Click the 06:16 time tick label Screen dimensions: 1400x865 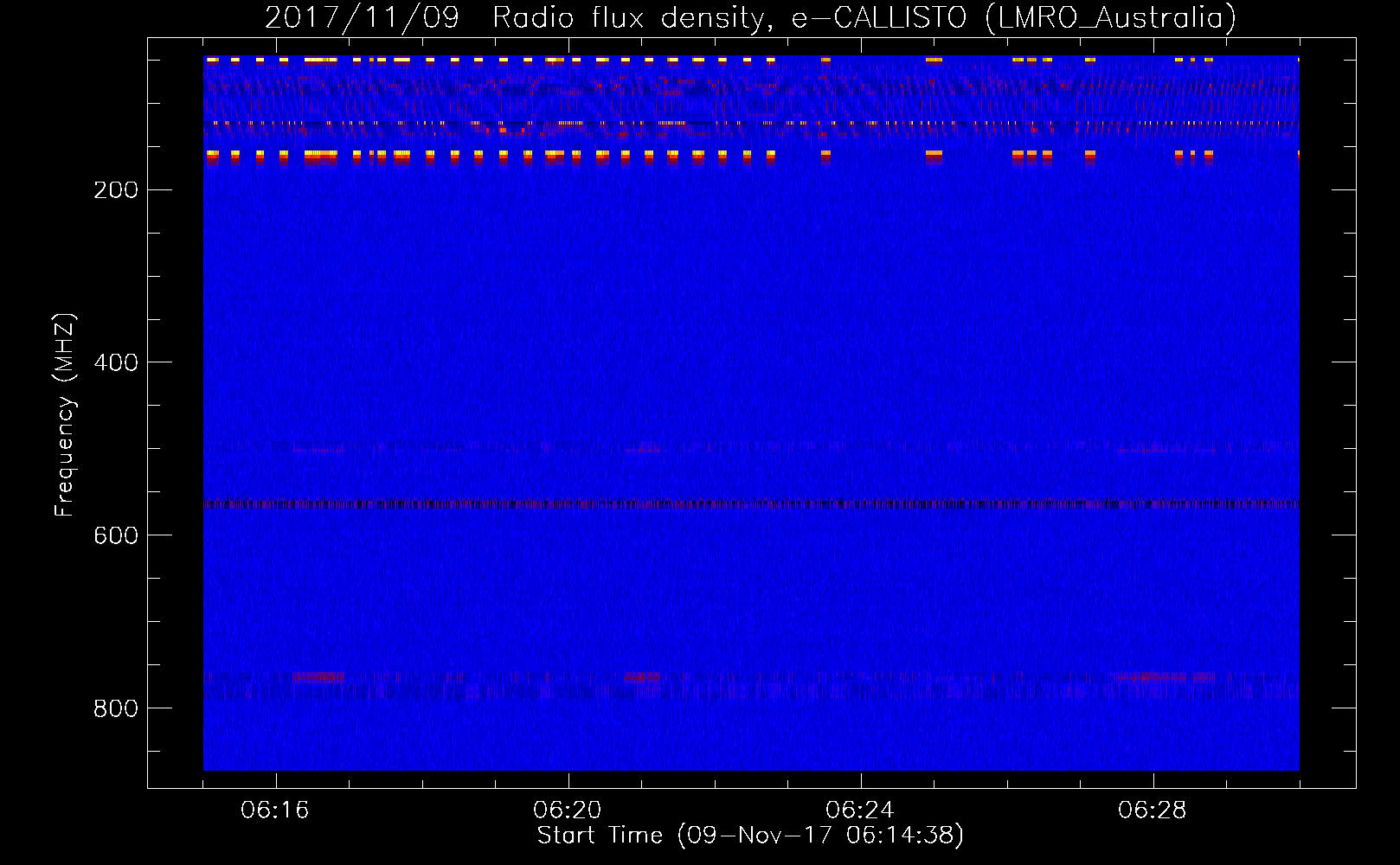[x=275, y=811]
